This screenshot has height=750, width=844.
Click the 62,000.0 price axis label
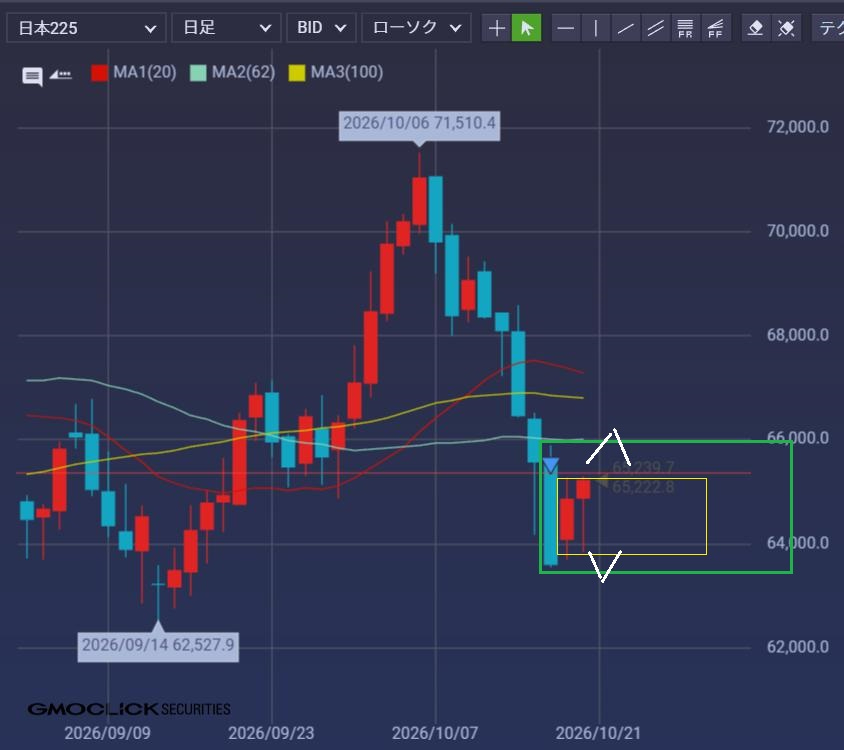pyautogui.click(x=798, y=647)
